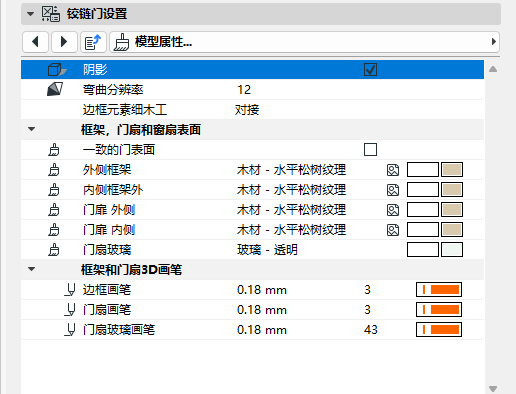Screen dimensions: 516x394
Task: Open 外侧框架 surface material 木材 - 水平松树纹理
Action: pyautogui.click(x=291, y=170)
